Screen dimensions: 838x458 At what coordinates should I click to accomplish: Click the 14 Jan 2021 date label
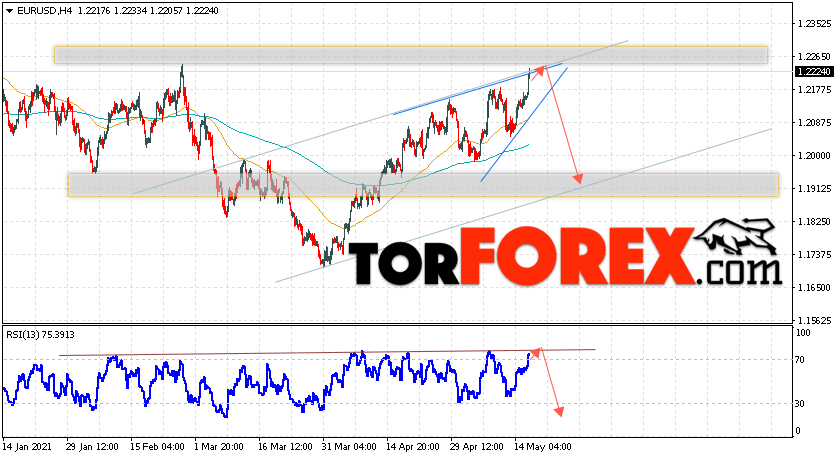click(27, 446)
